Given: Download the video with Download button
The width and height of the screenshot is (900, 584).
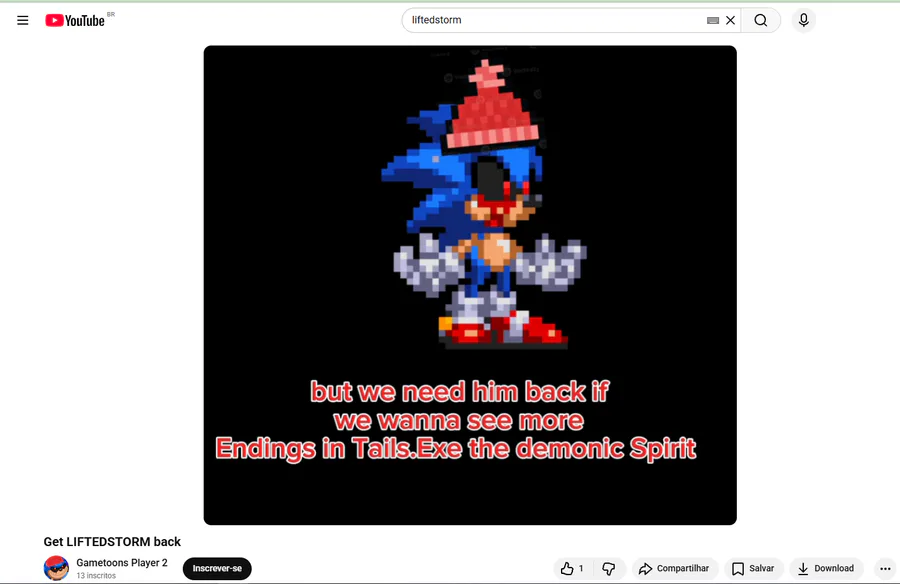Looking at the screenshot, I should pos(827,568).
